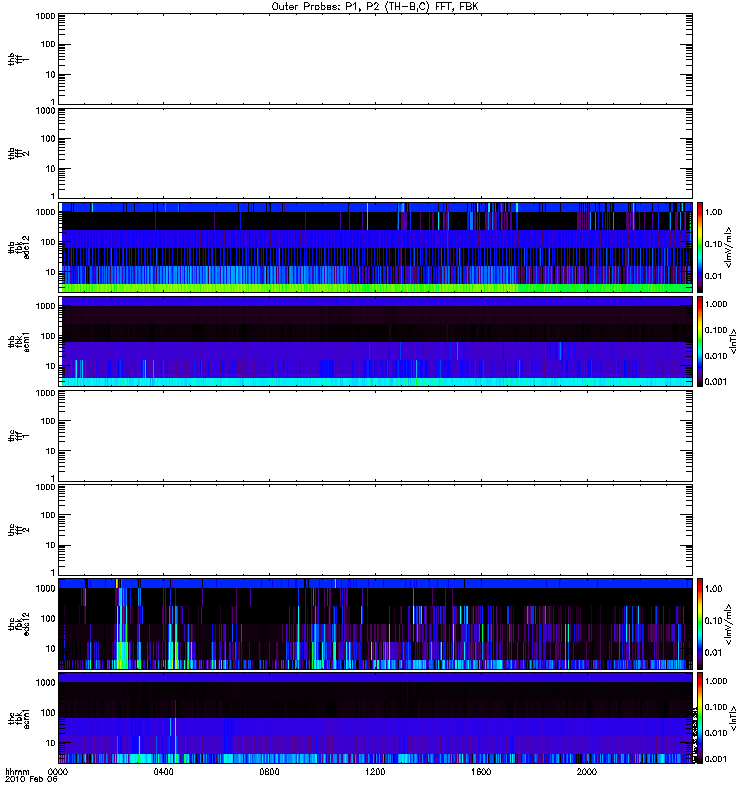
Task: Click the color bar beside thb fbk scm1
Action: pos(700,341)
